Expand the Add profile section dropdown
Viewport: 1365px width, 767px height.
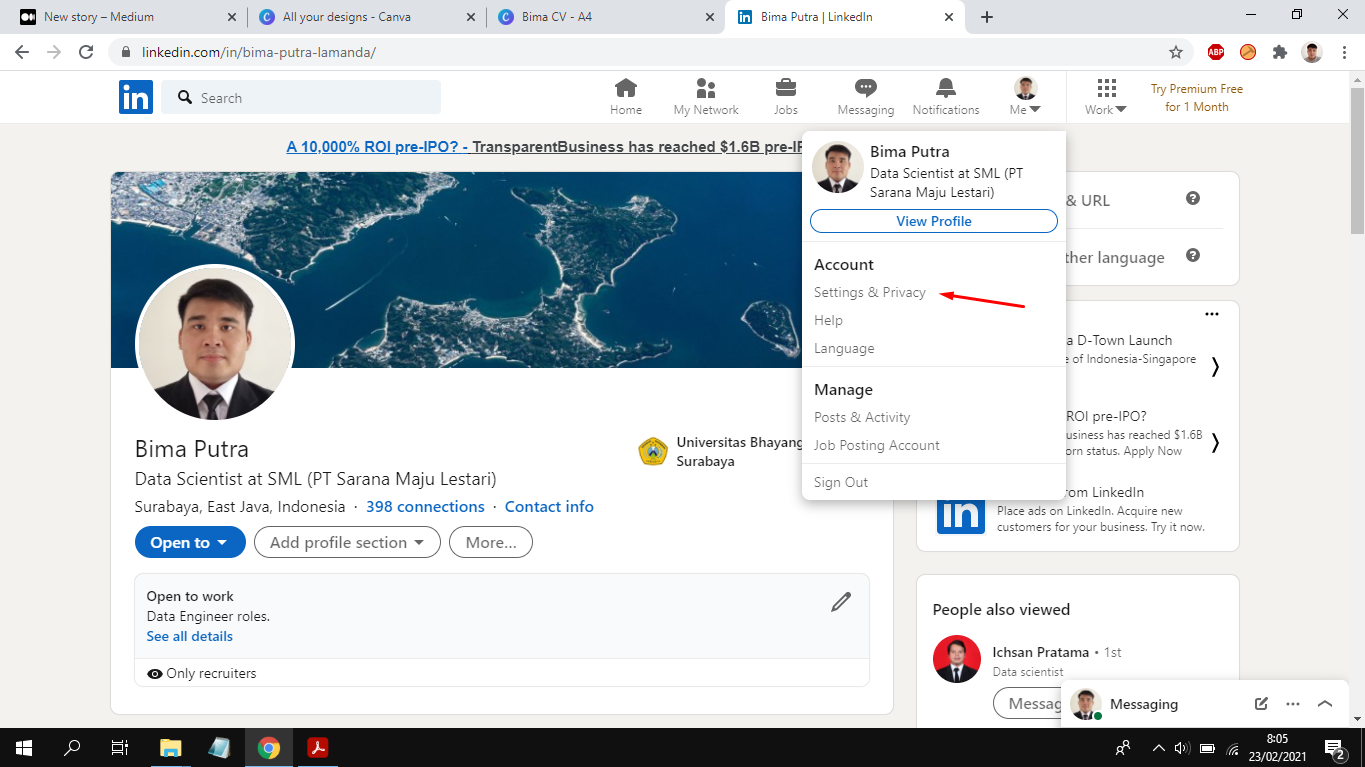click(347, 541)
